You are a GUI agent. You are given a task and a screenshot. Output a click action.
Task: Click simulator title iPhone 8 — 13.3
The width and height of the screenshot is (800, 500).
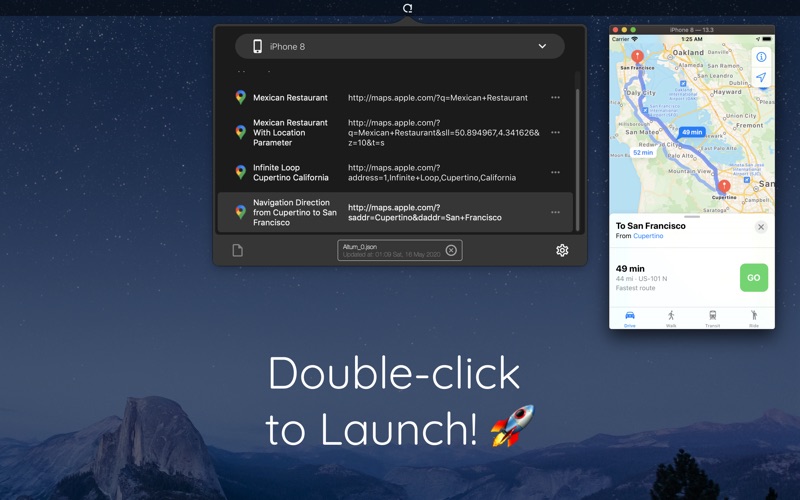point(691,30)
